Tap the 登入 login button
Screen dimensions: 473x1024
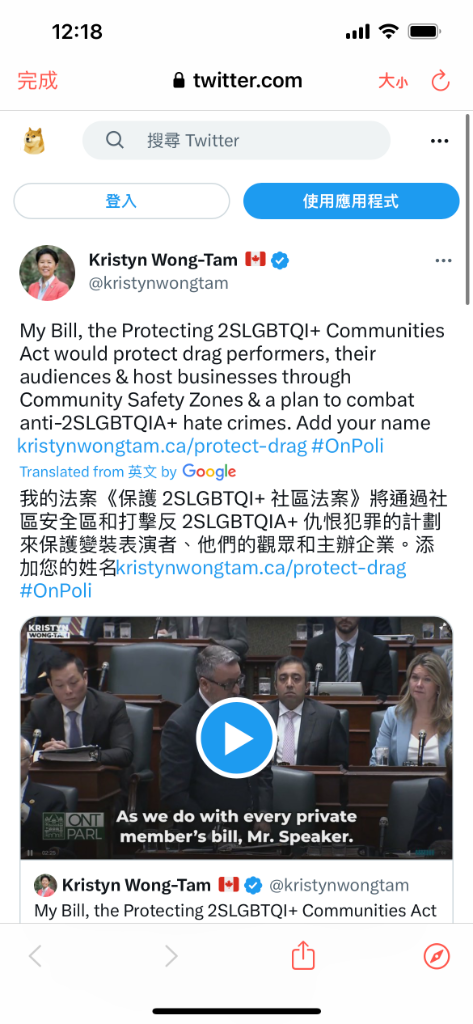tap(122, 201)
